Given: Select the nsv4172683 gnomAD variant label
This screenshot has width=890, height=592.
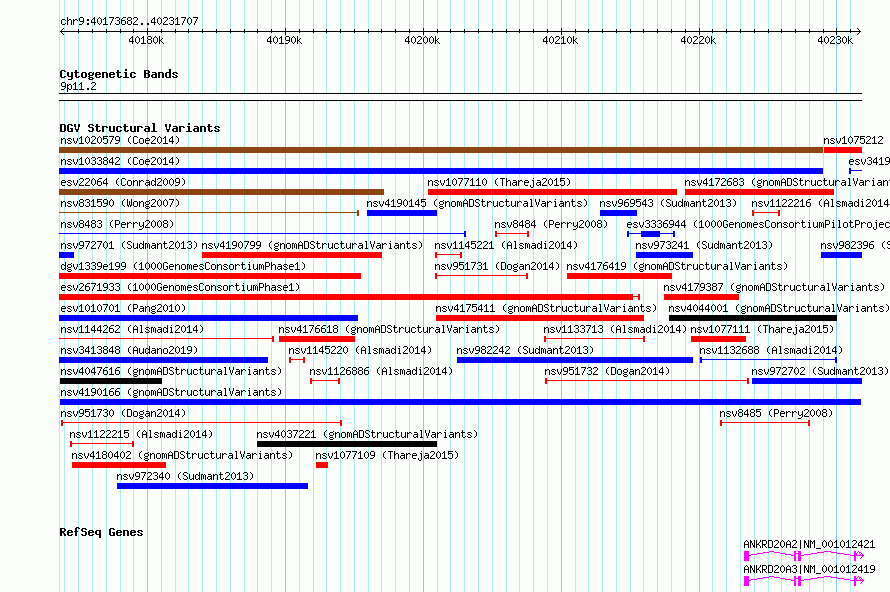Looking at the screenshot, I should tap(787, 182).
